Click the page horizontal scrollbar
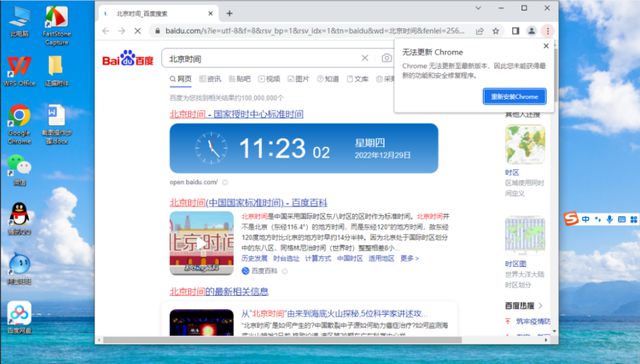 282,340
